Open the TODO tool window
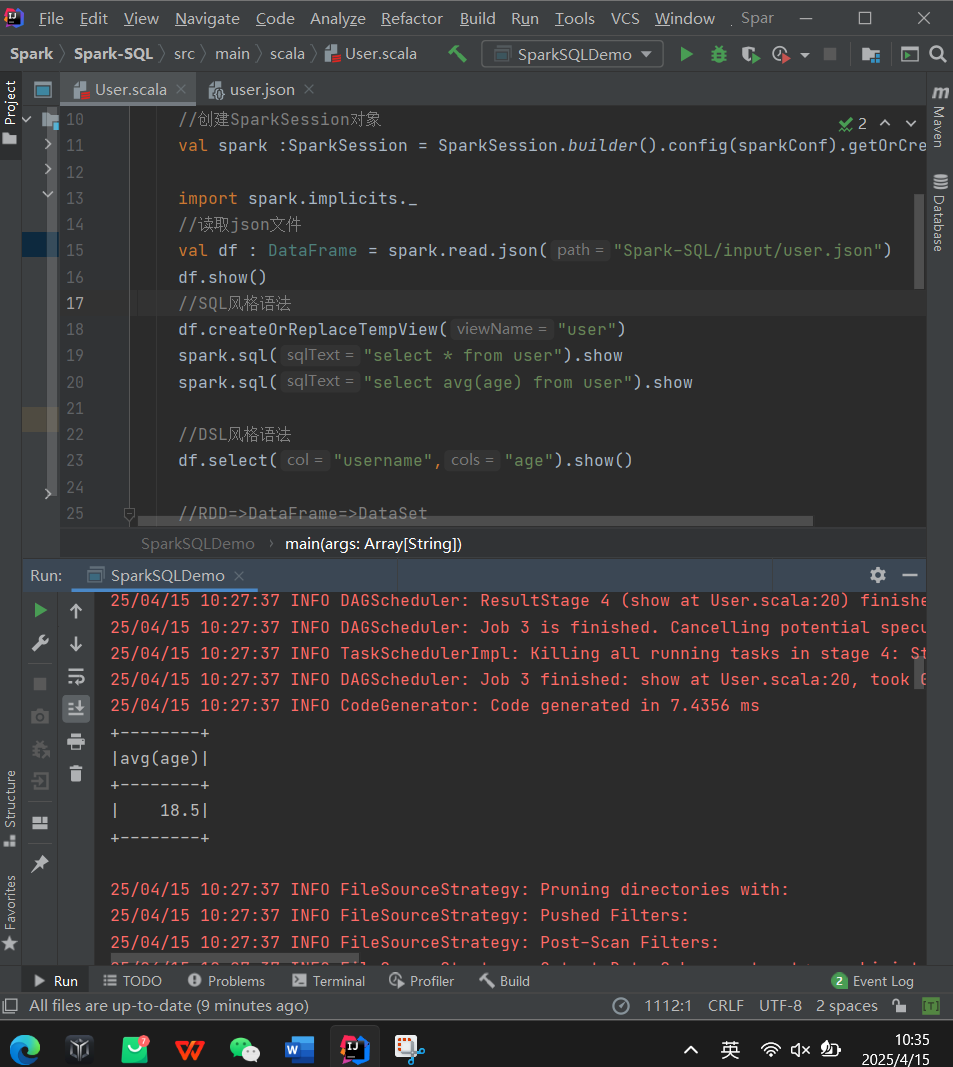953x1067 pixels. point(132,981)
